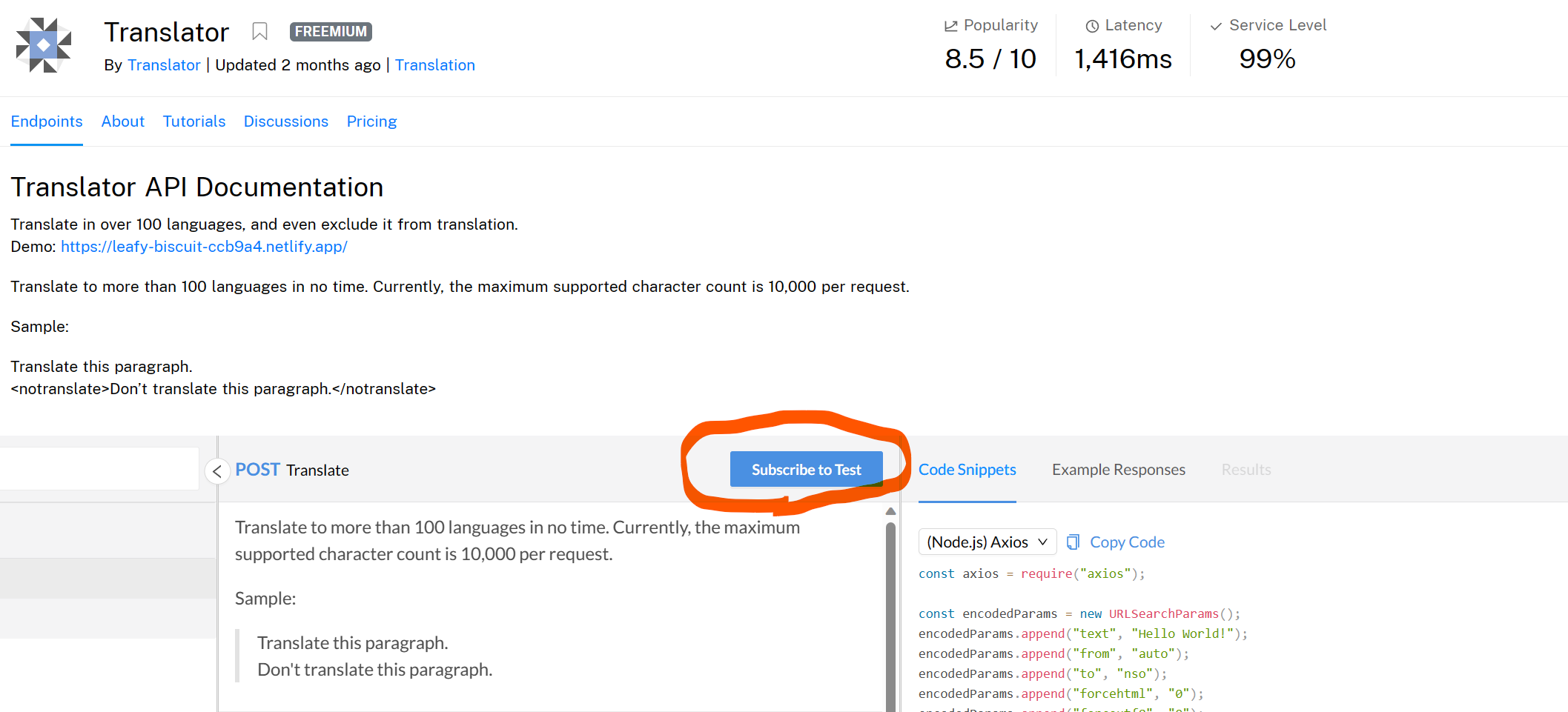Click the description panel scrollbar thumb
This screenshot has height=712, width=1568.
[x=891, y=616]
